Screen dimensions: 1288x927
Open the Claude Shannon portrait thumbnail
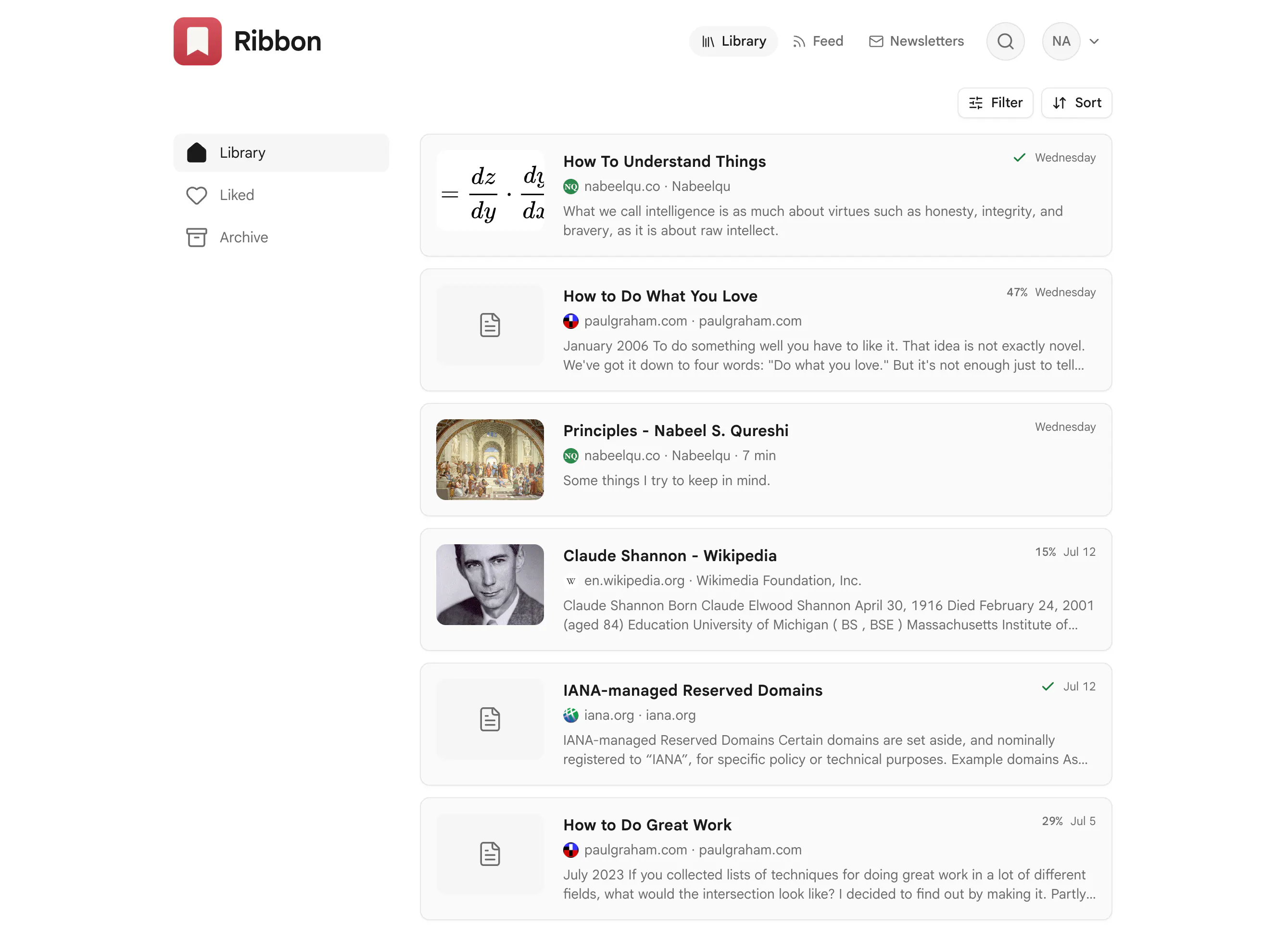click(490, 584)
